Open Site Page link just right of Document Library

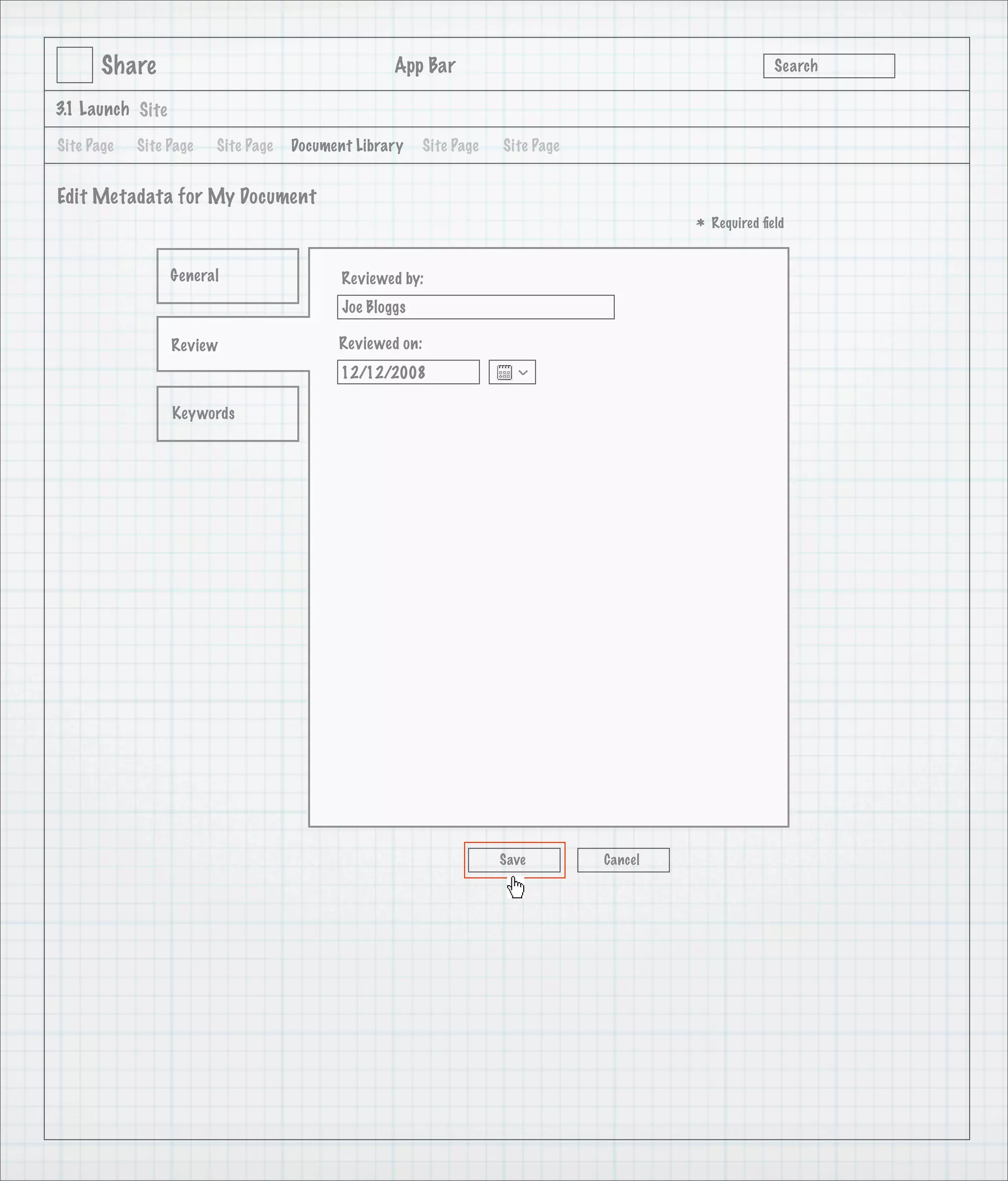coord(450,146)
